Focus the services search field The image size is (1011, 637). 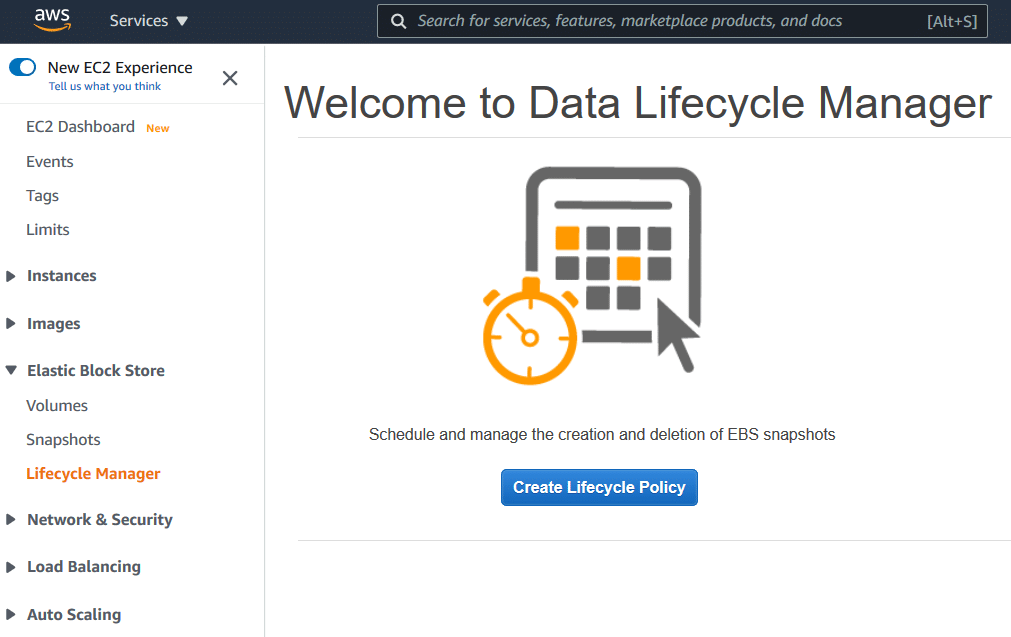coord(682,21)
